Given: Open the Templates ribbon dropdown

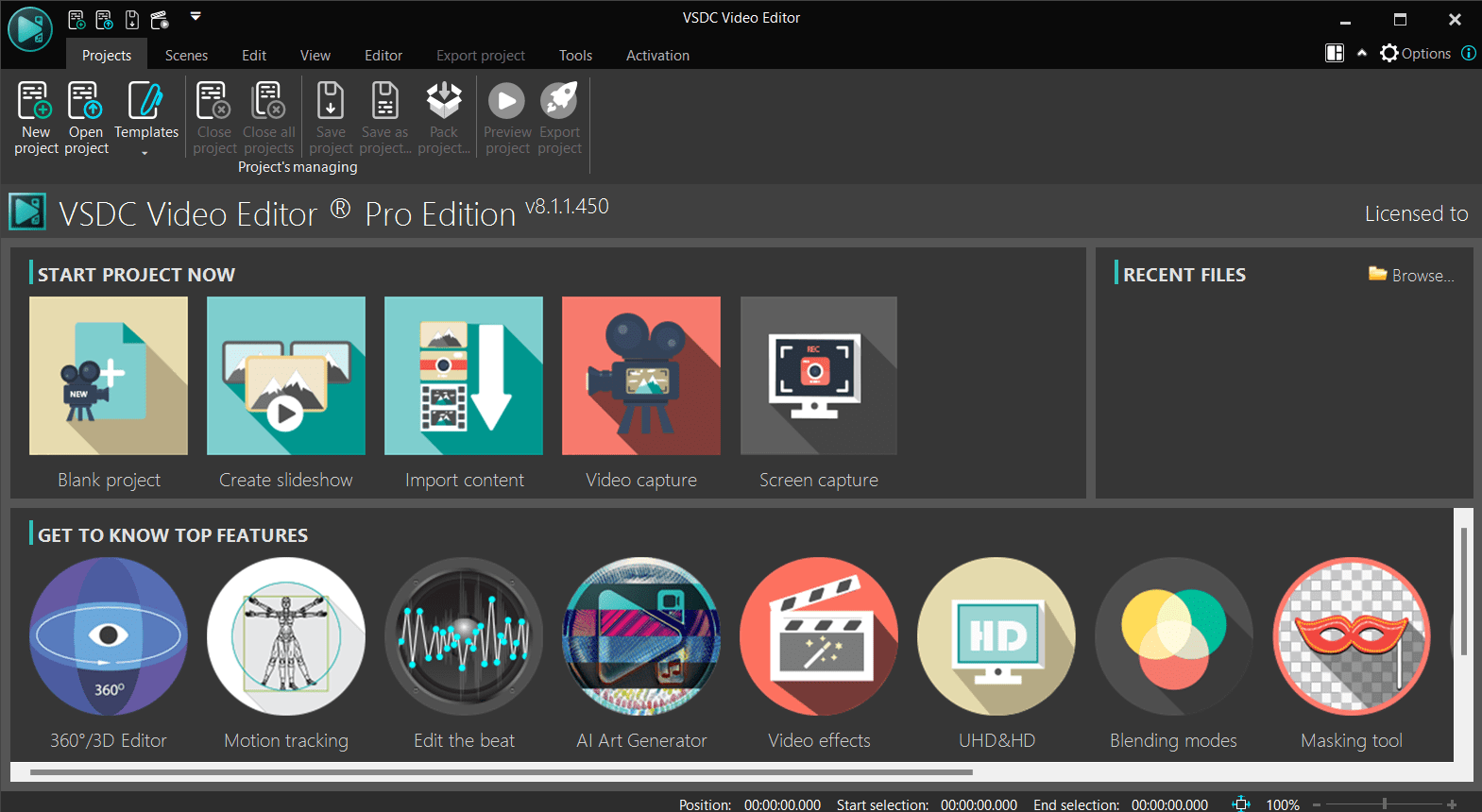Looking at the screenshot, I should coord(145,118).
